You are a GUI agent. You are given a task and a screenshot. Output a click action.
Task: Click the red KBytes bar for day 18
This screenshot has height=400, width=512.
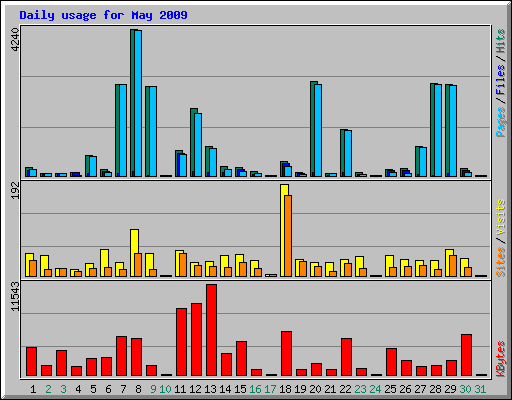[286, 354]
